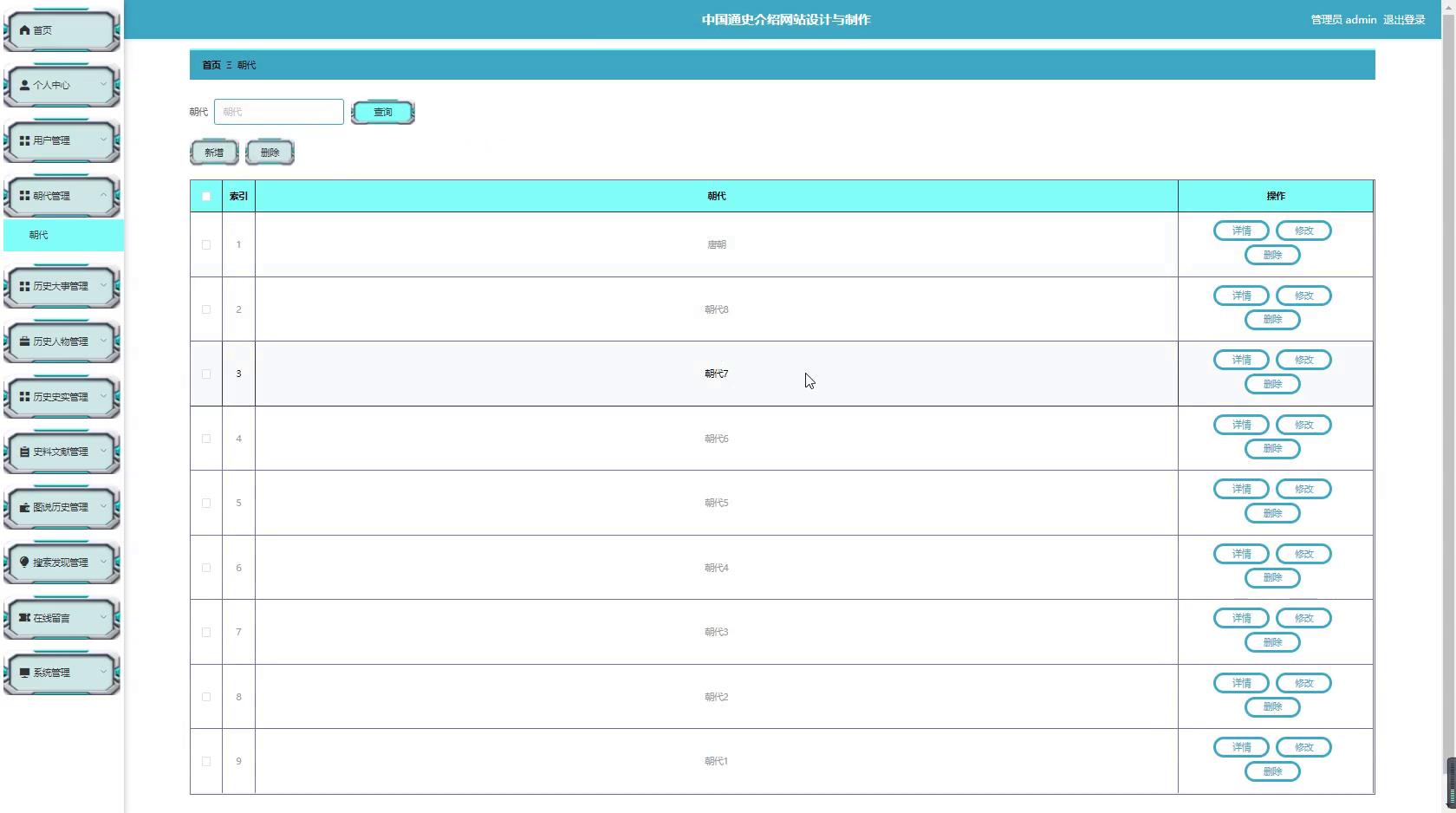Screen dimensions: 1456x813
Task: Check the checkbox for row 朝代6
Action: (x=206, y=439)
